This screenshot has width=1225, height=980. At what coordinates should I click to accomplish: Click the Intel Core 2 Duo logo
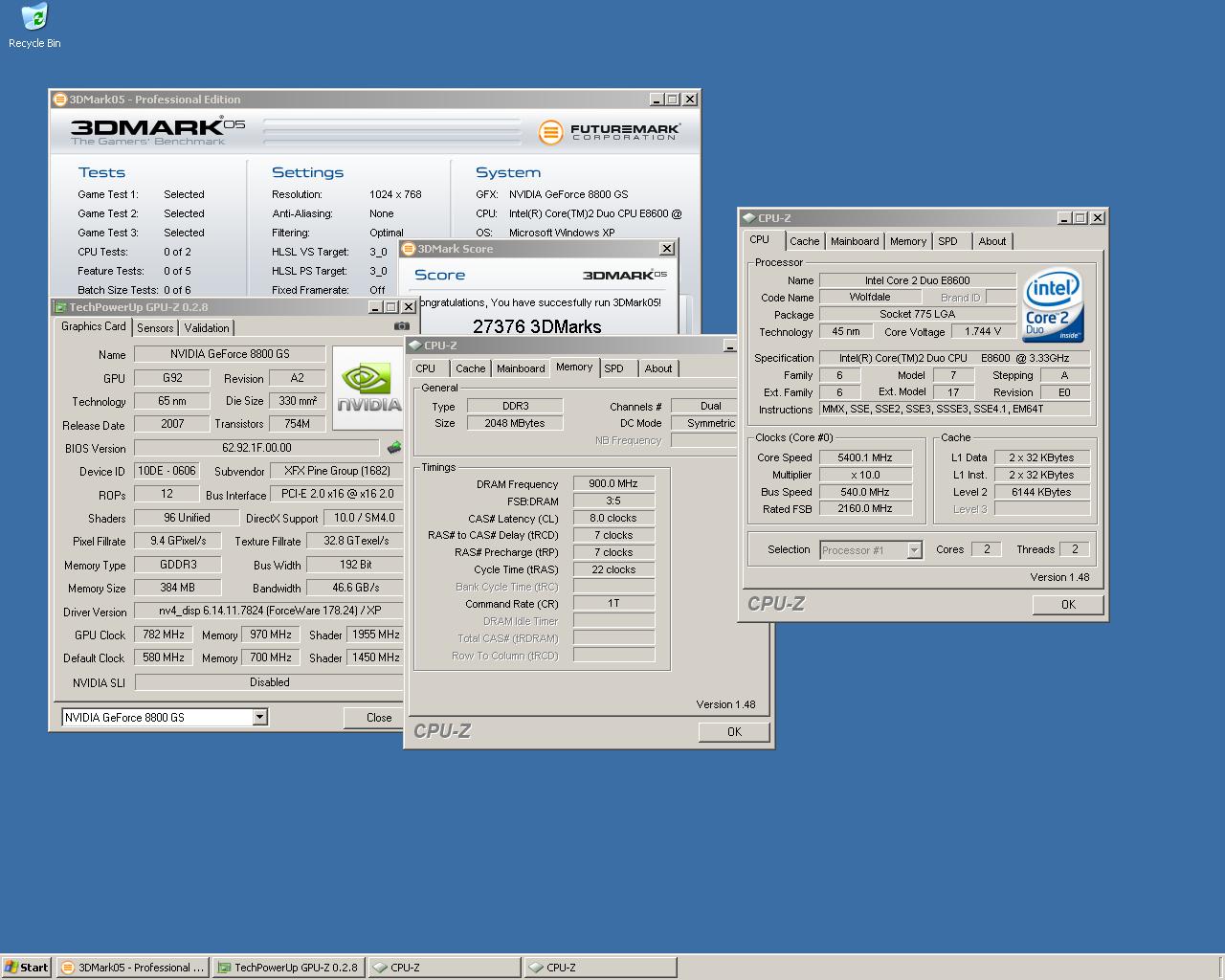(x=1053, y=304)
